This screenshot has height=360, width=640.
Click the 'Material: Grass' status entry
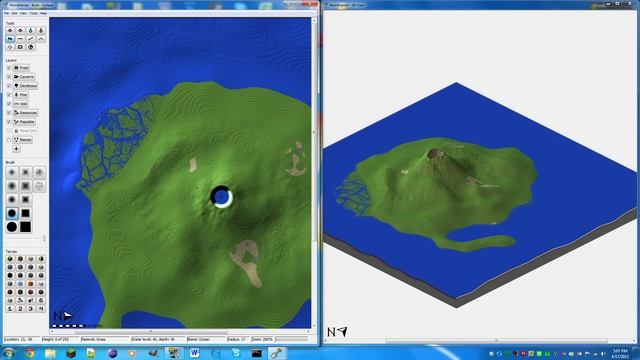click(92, 339)
